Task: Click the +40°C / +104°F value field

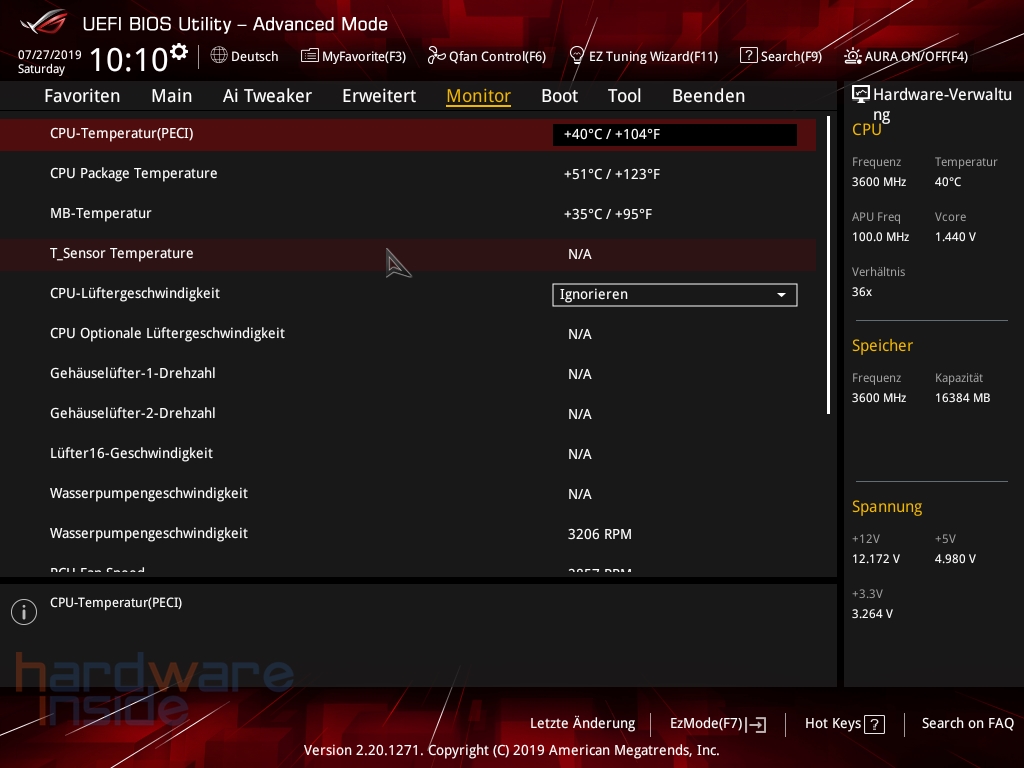Action: pos(675,135)
